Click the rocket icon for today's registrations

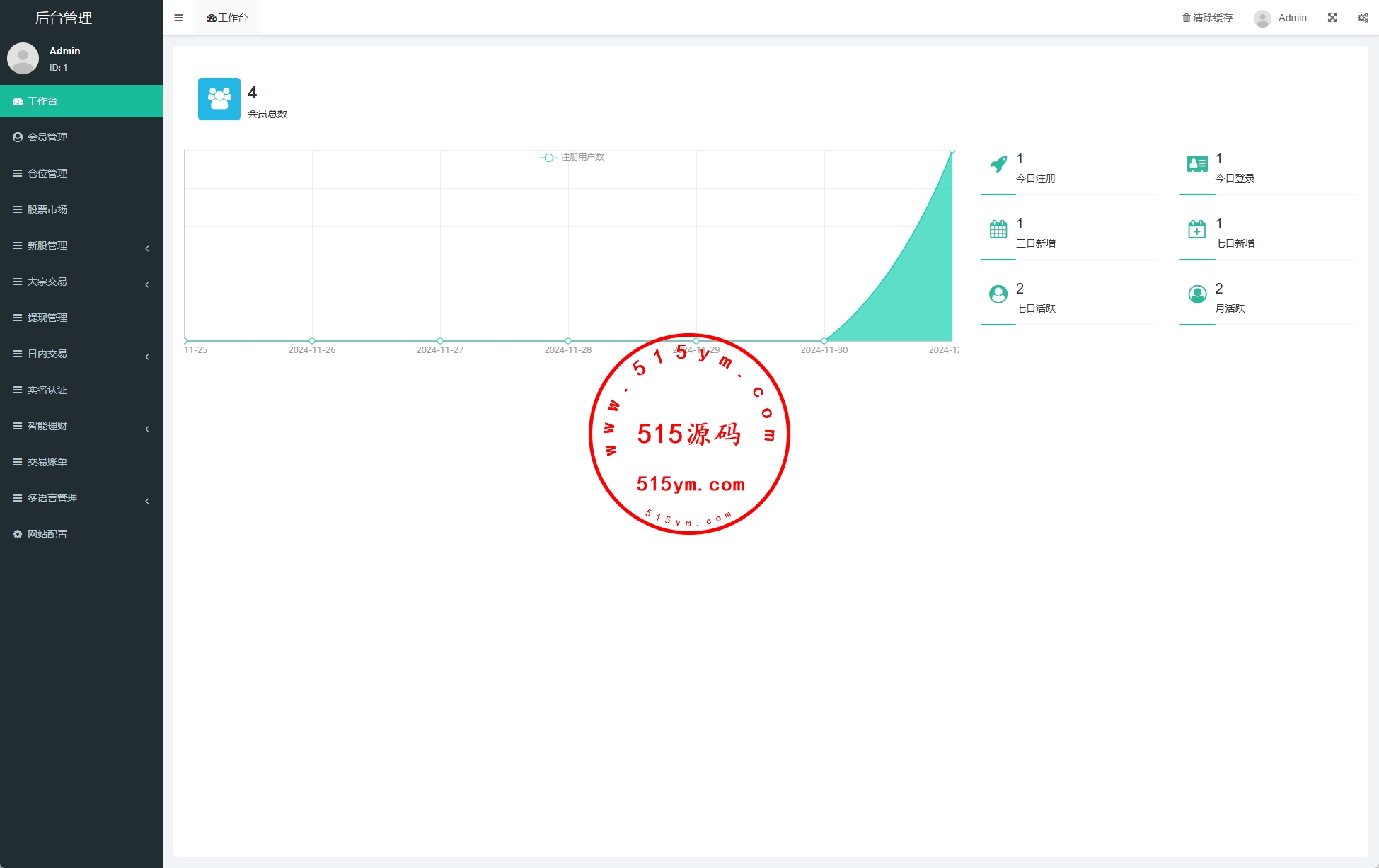click(998, 164)
